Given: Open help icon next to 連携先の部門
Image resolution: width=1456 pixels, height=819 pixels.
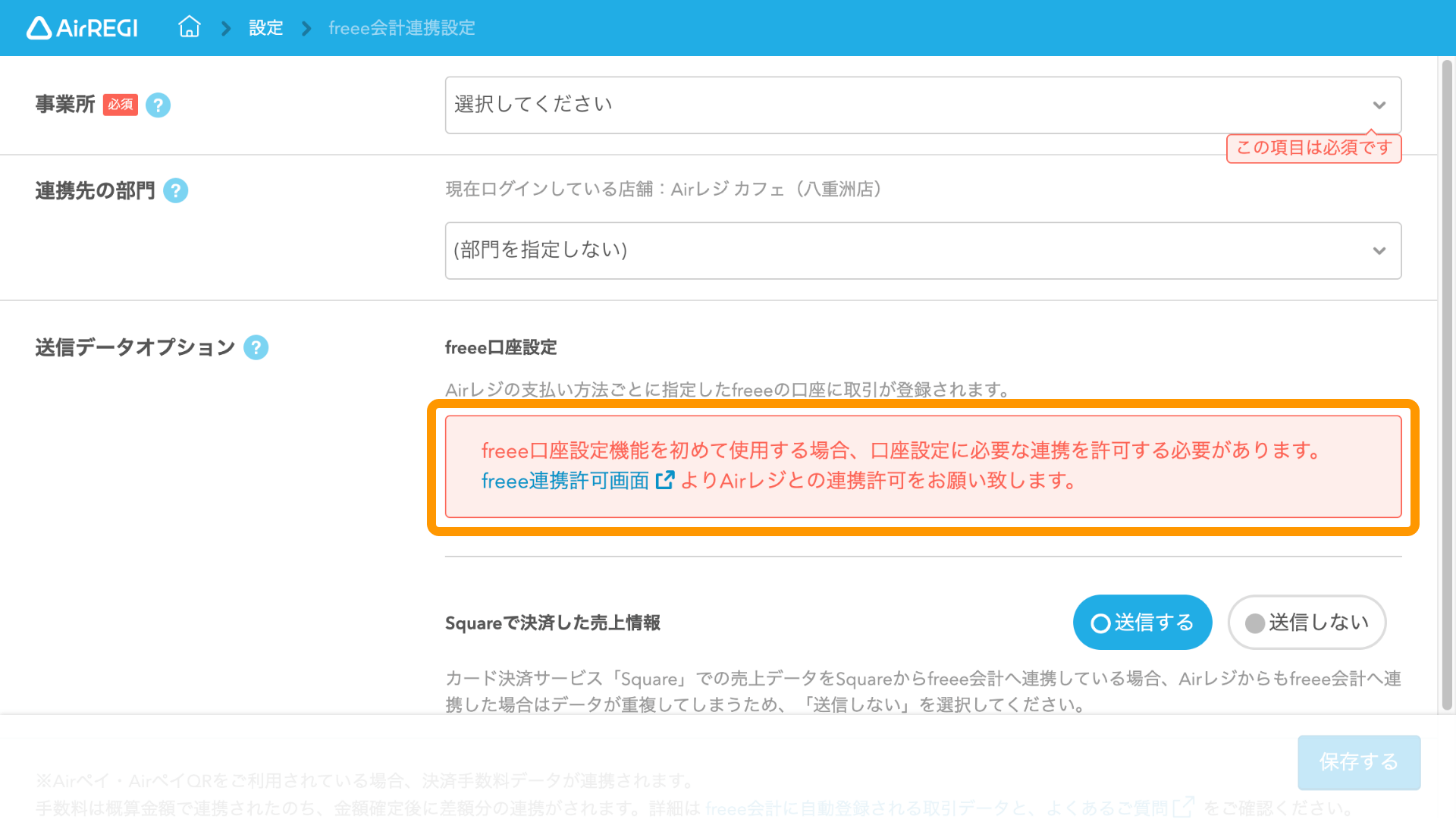Looking at the screenshot, I should pyautogui.click(x=175, y=190).
